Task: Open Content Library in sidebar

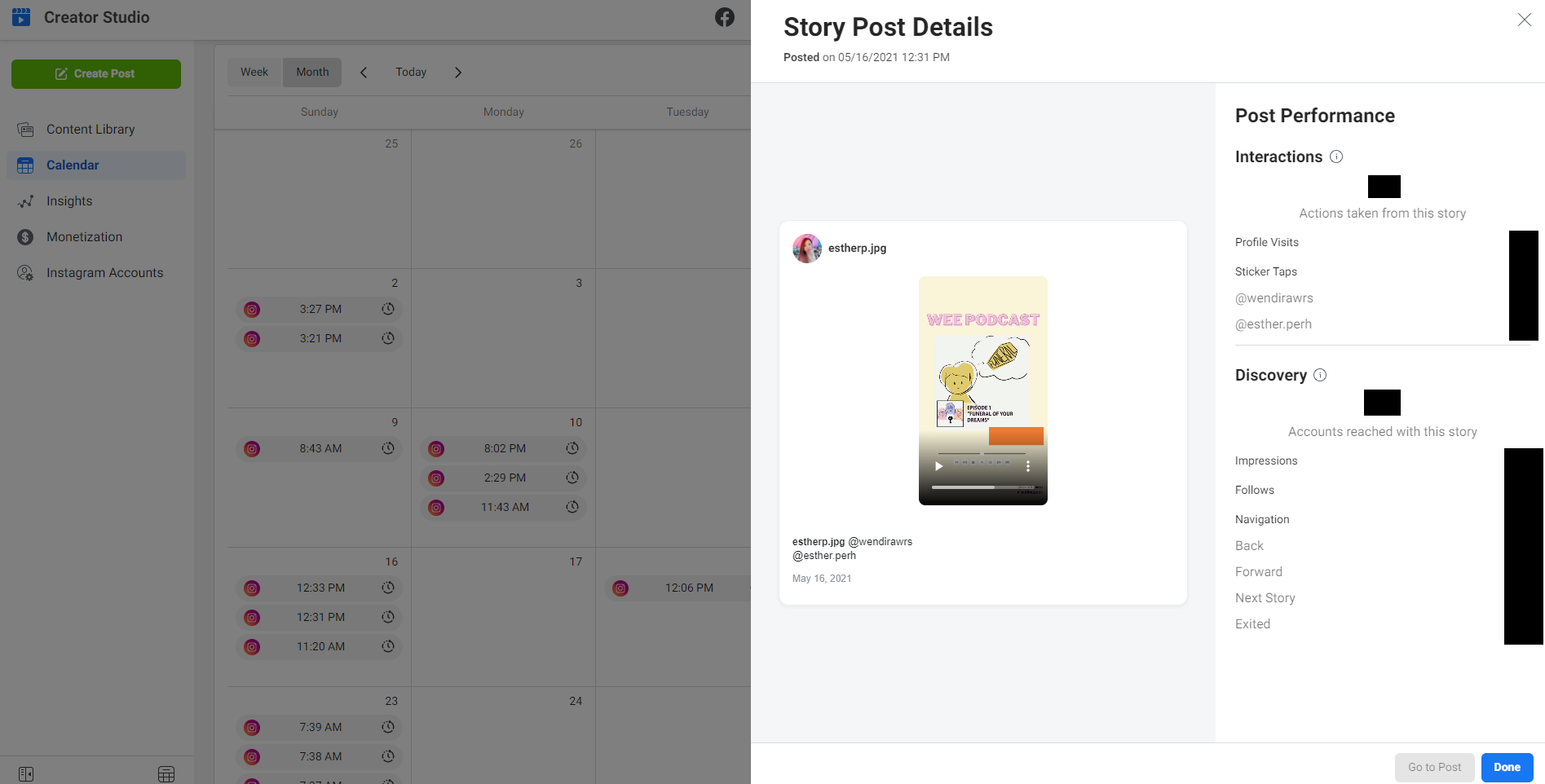Action: click(96, 130)
